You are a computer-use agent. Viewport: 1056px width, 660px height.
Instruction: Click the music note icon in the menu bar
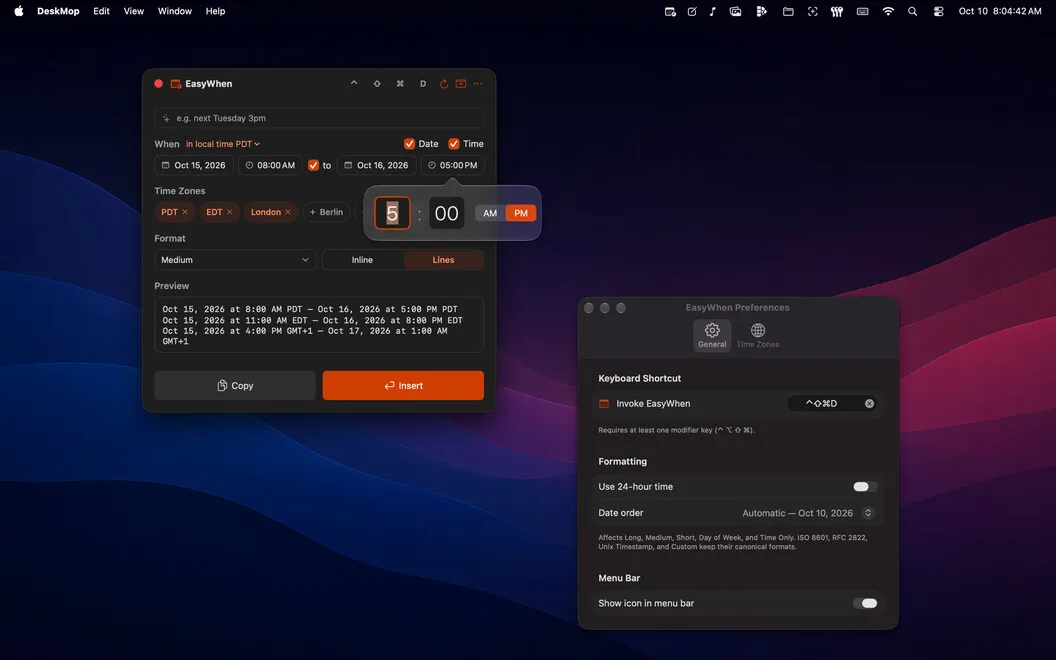pos(713,11)
